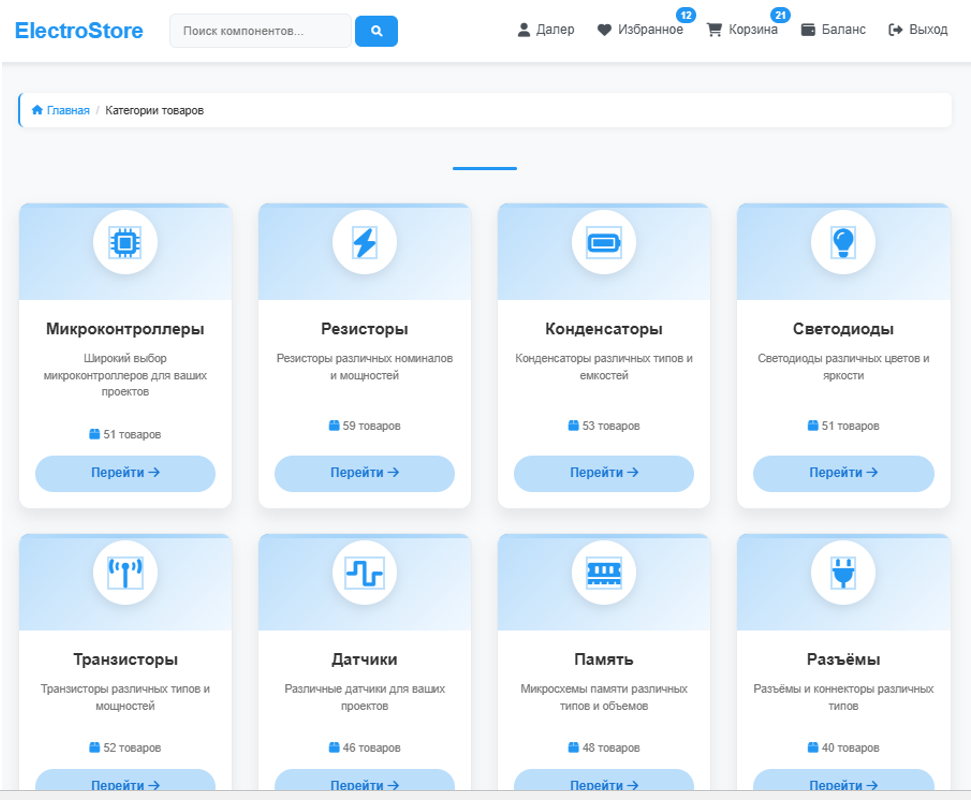
Task: Go to Резисторы via Перейти button
Action: coord(365,473)
